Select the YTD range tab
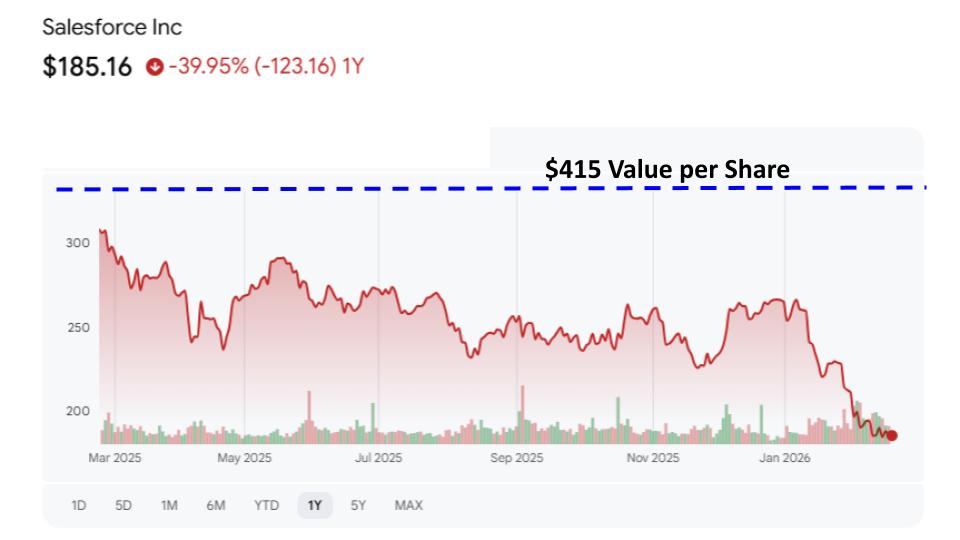The image size is (960, 540). [266, 505]
